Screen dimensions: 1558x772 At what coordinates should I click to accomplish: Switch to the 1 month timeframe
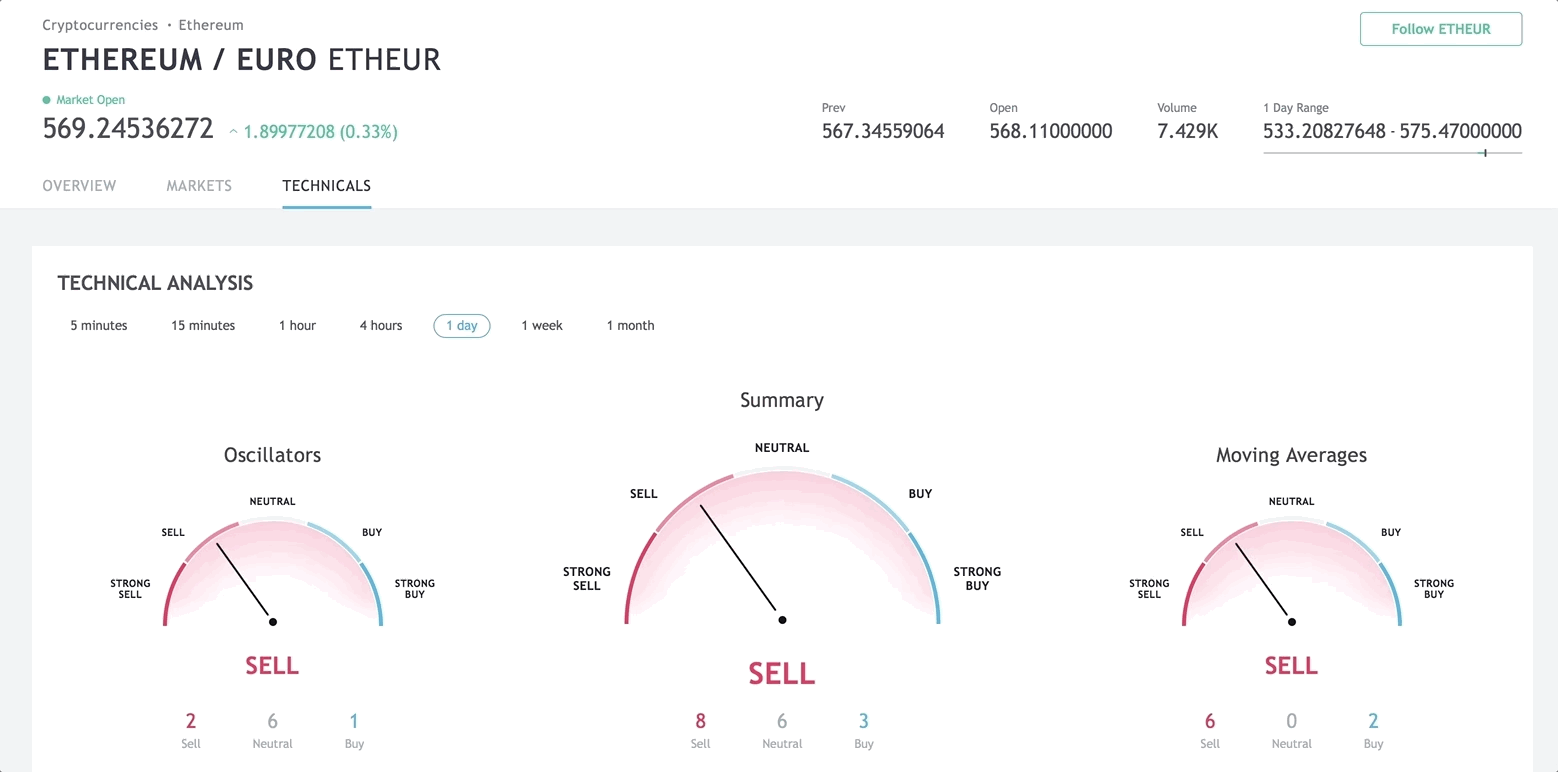631,326
